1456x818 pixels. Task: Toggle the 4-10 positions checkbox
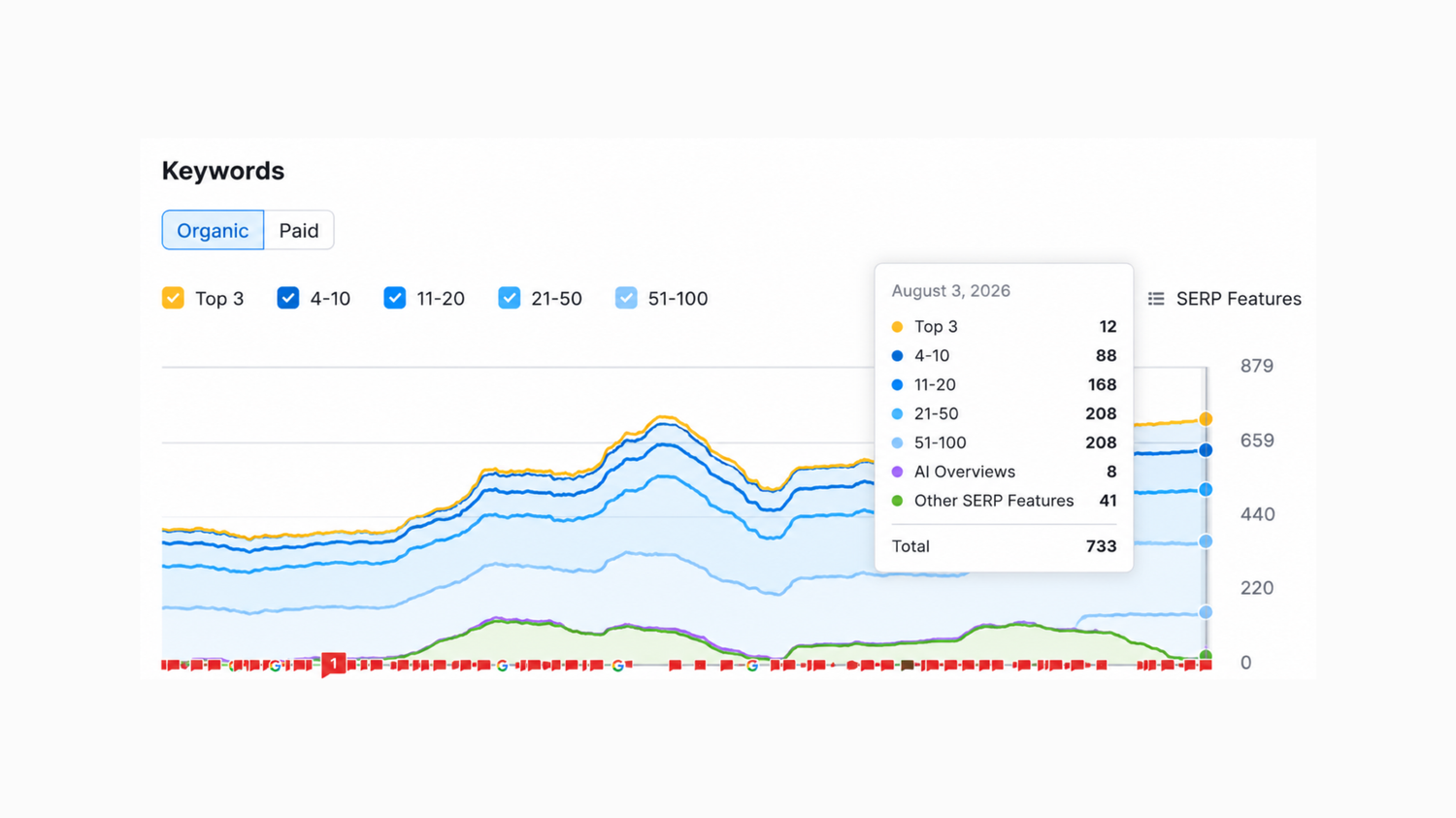[288, 298]
